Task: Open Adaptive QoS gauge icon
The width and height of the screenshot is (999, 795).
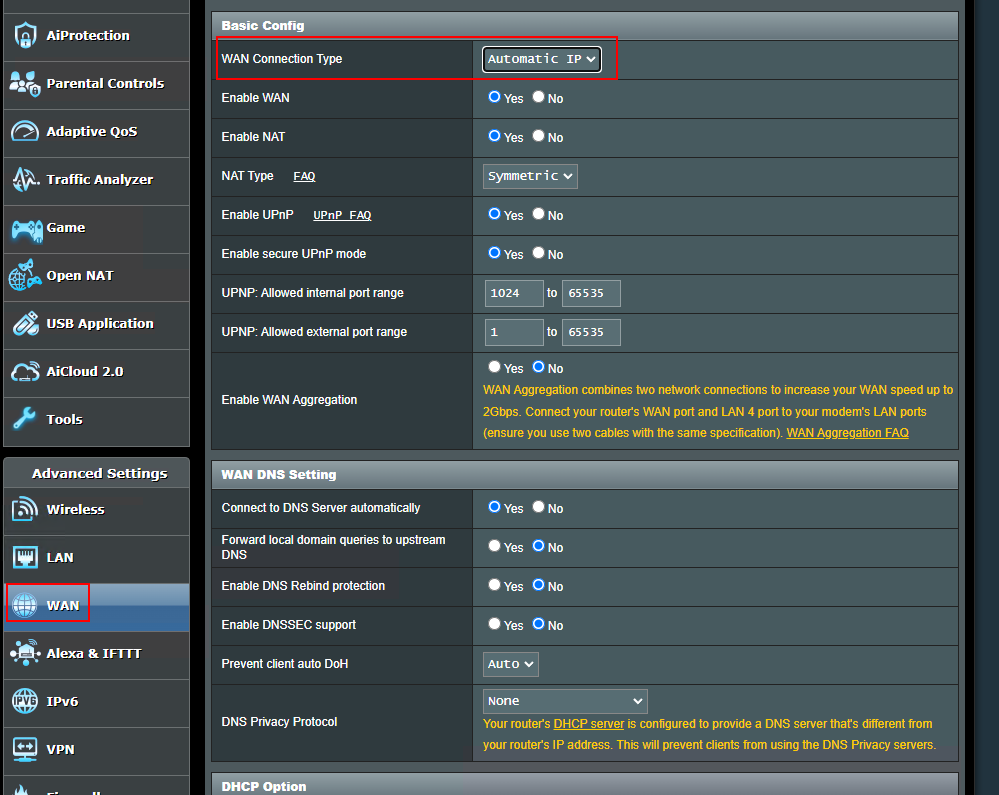Action: coord(25,131)
